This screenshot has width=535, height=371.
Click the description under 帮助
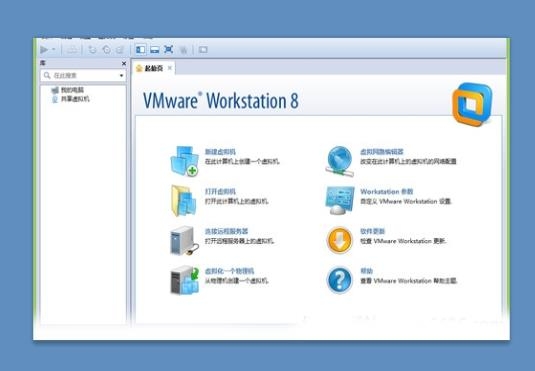pyautogui.click(x=409, y=281)
